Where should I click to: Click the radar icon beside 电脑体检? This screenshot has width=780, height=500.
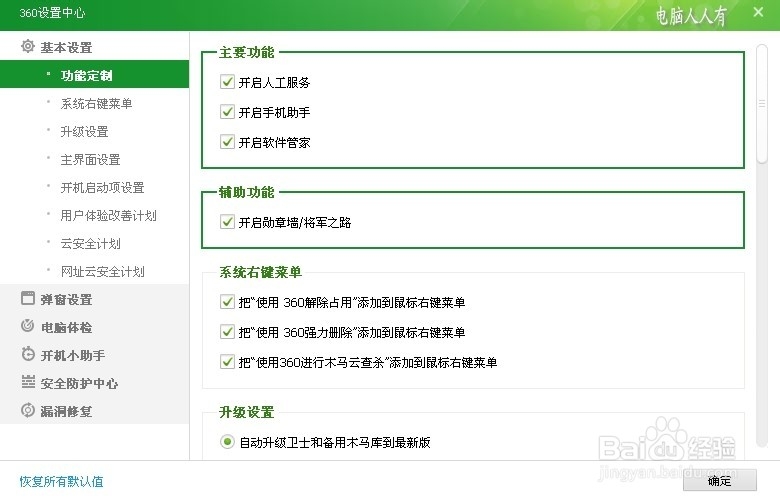pos(28,326)
